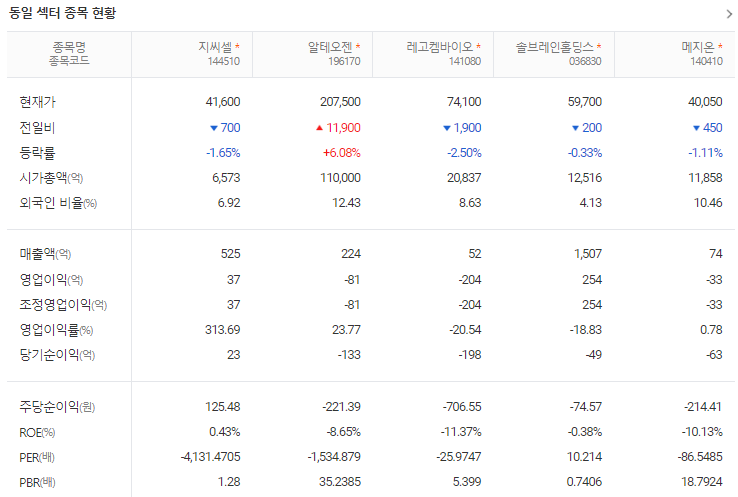Open 알테오젠 stock link
This screenshot has width=738, height=497.
[329, 47]
